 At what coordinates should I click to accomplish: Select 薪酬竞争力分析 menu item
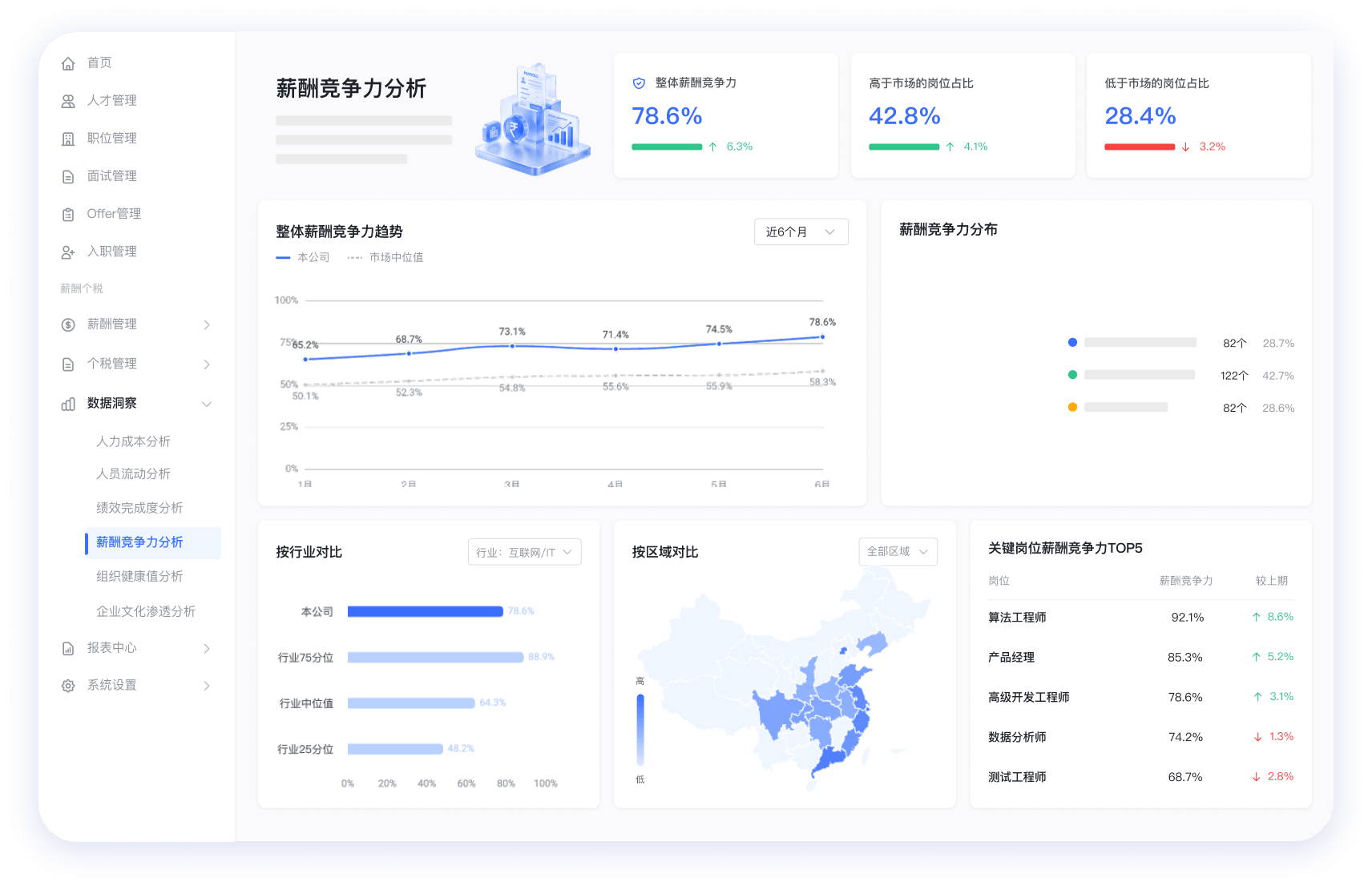(152, 542)
